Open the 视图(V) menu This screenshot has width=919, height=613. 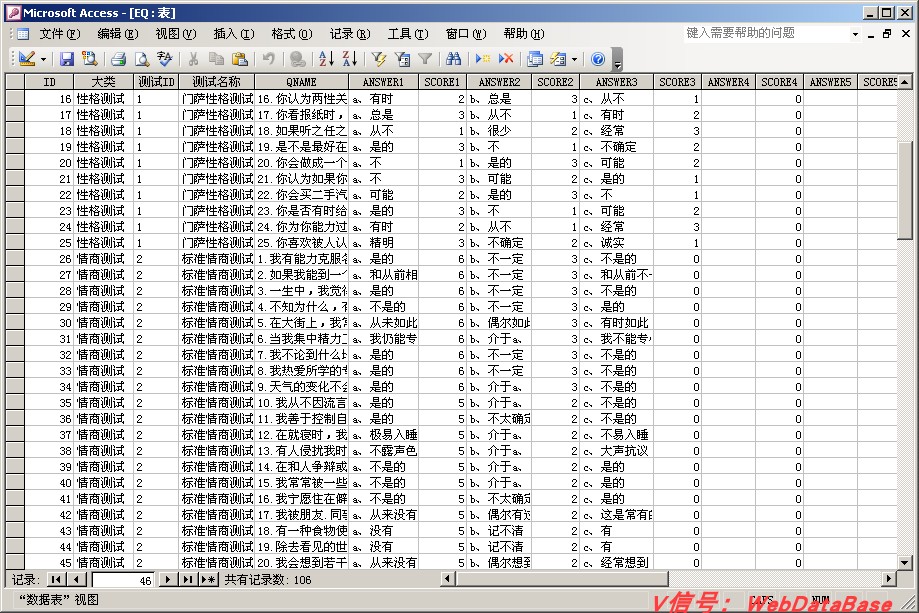tap(175, 34)
